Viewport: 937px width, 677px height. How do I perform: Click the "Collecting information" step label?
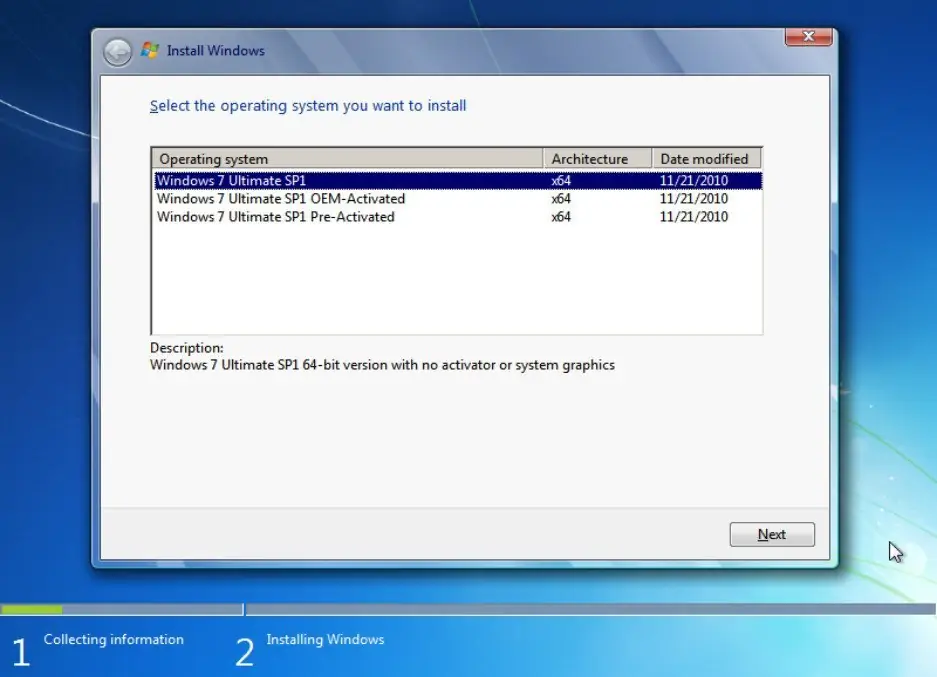(113, 639)
